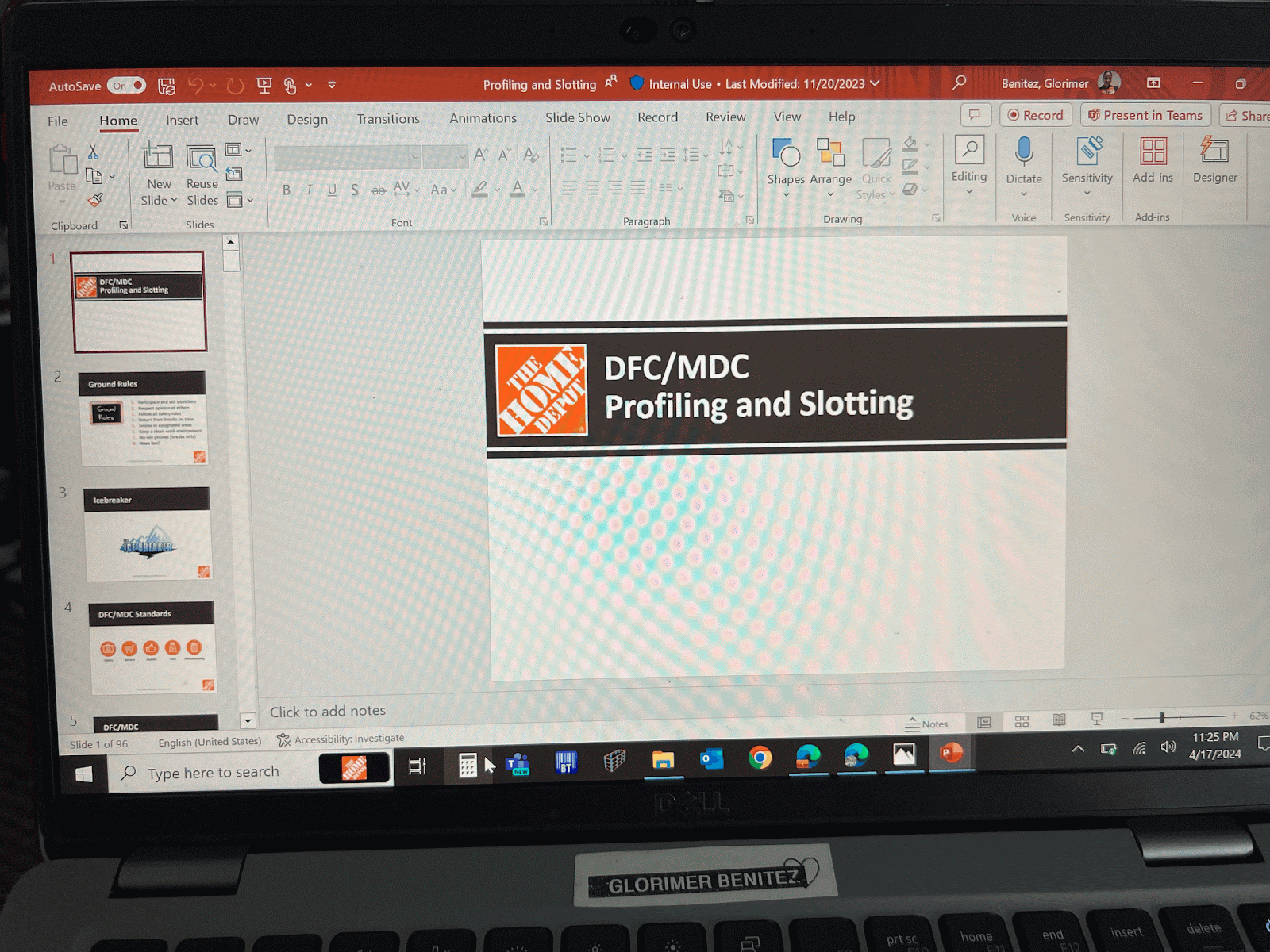
Task: Toggle Center text alignment
Action: 592,188
